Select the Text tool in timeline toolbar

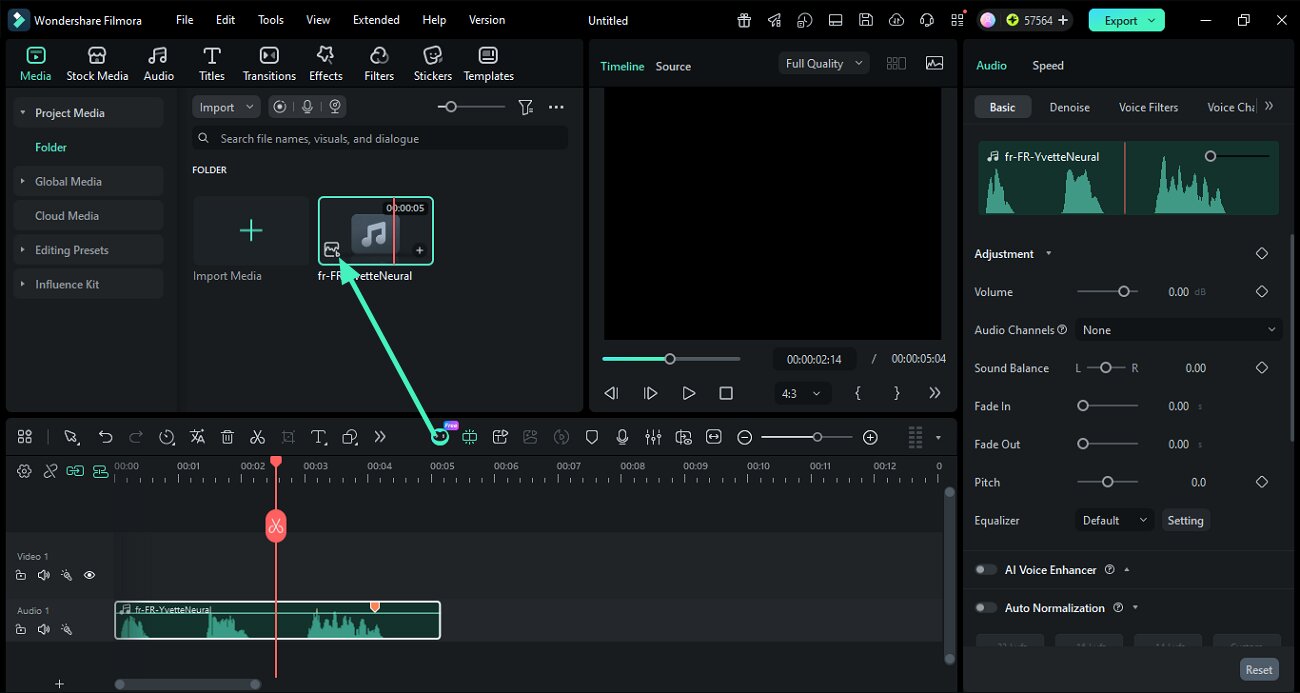click(319, 437)
